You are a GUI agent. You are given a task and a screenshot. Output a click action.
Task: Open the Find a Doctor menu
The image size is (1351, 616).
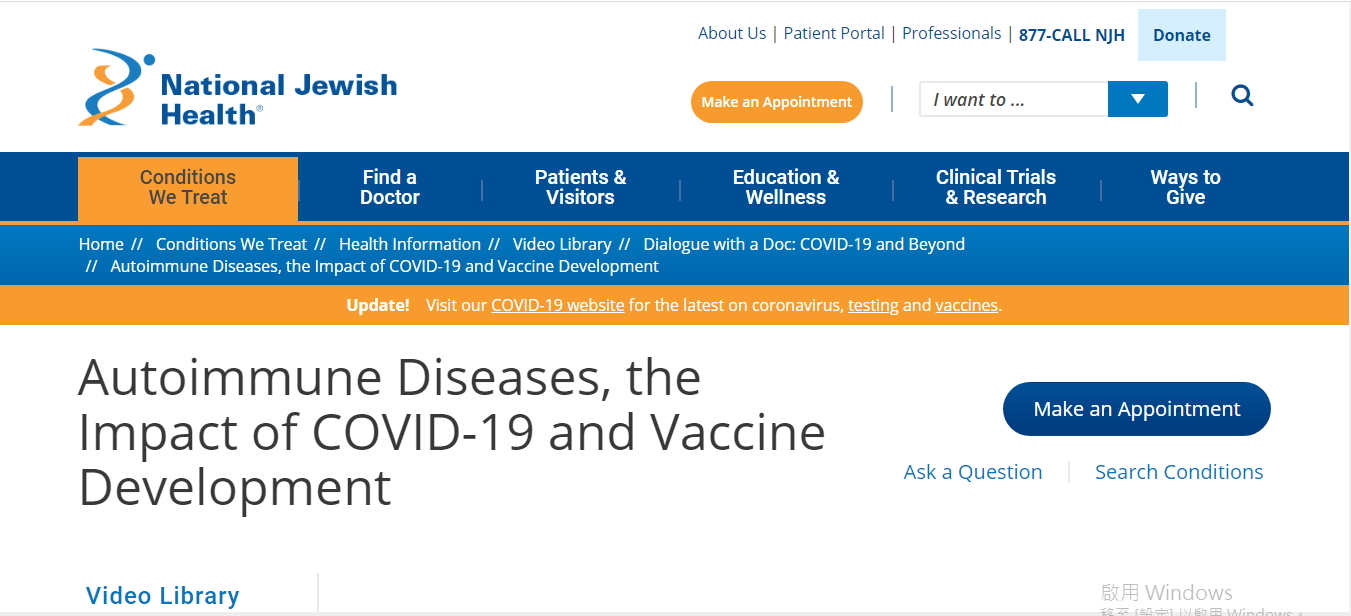389,187
